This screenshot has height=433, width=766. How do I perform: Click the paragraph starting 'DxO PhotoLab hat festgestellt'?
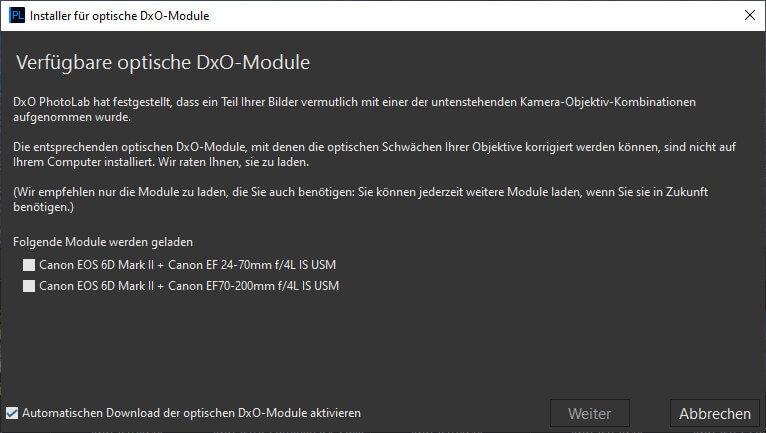pyautogui.click(x=354, y=109)
